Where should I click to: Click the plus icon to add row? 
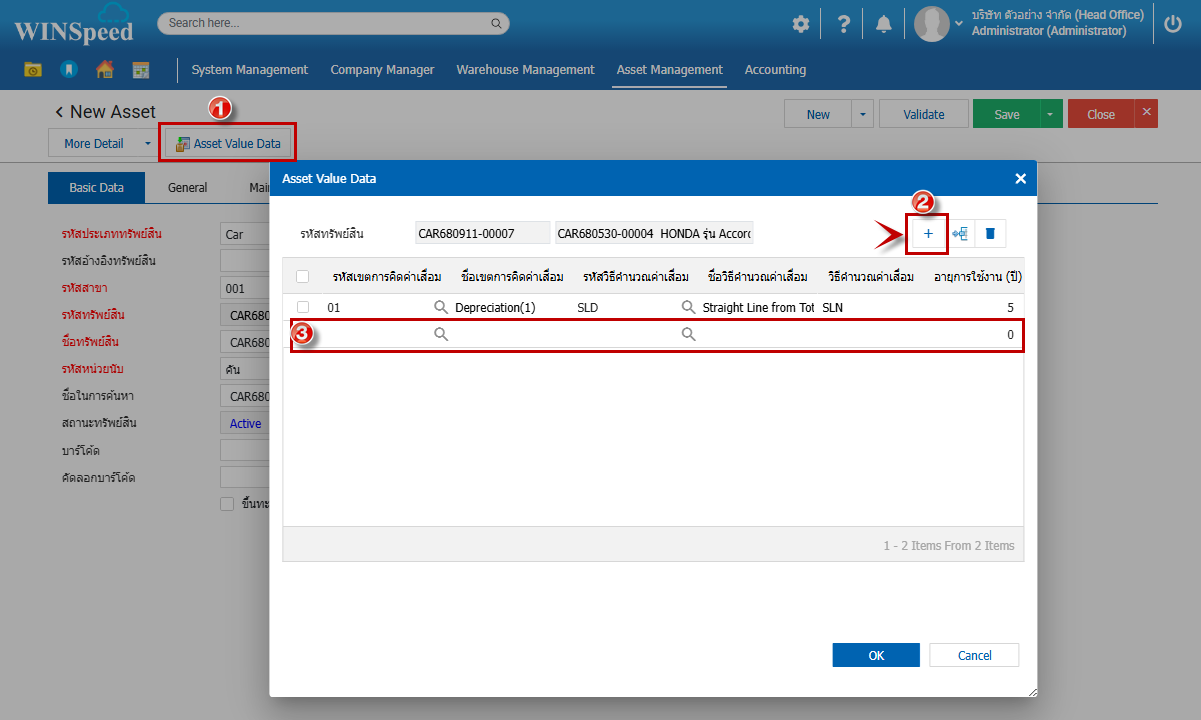927,233
